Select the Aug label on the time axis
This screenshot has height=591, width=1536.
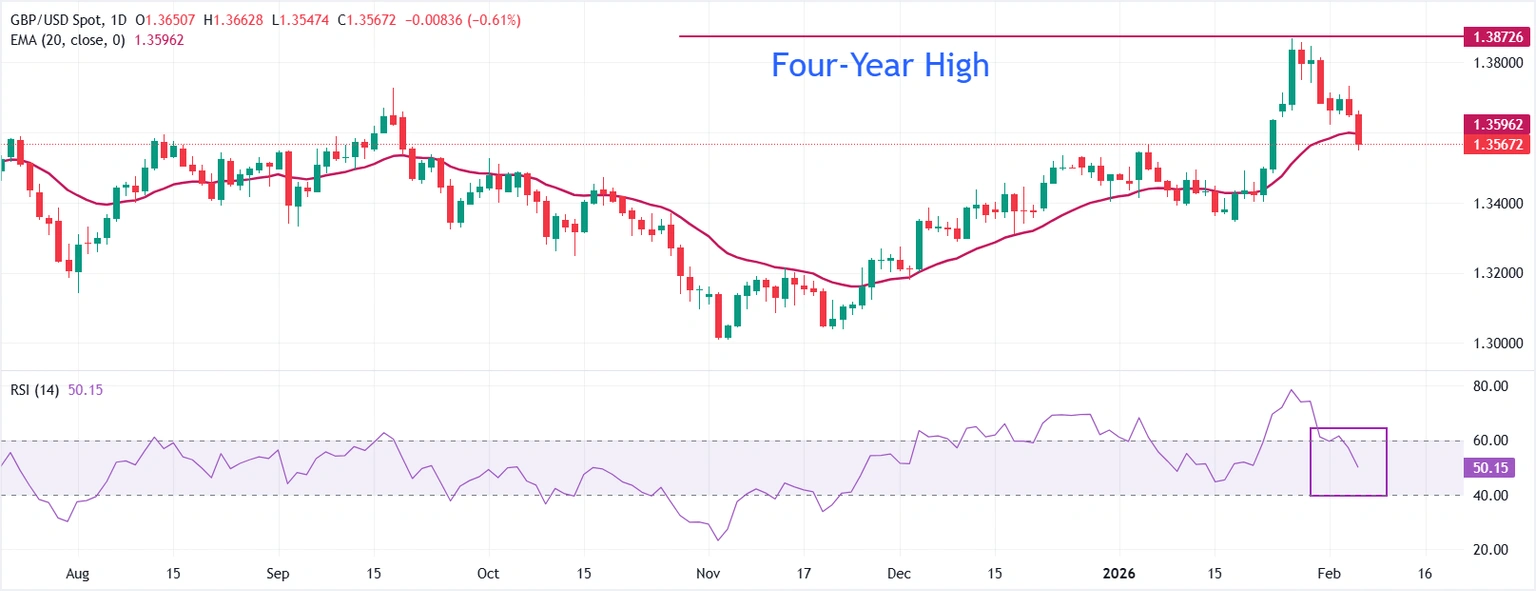coord(76,574)
